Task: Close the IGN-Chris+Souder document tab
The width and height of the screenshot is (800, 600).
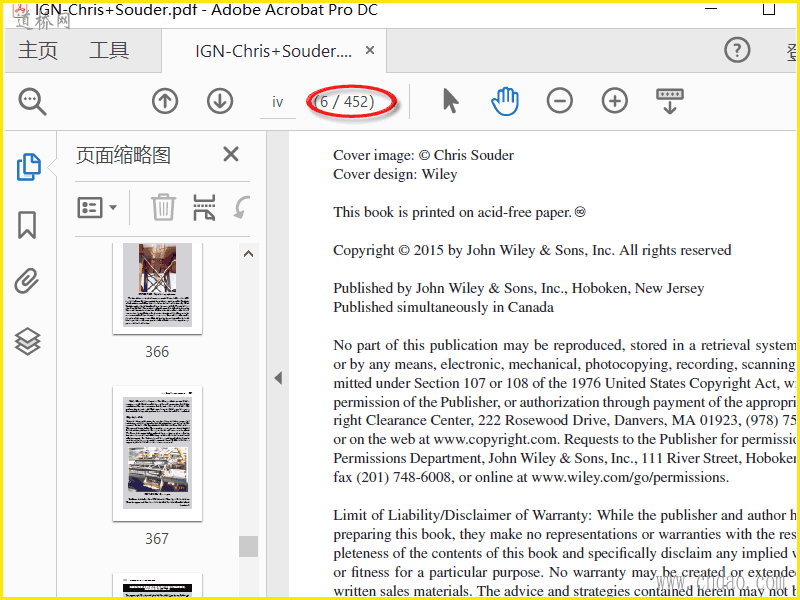Action: pyautogui.click(x=370, y=50)
